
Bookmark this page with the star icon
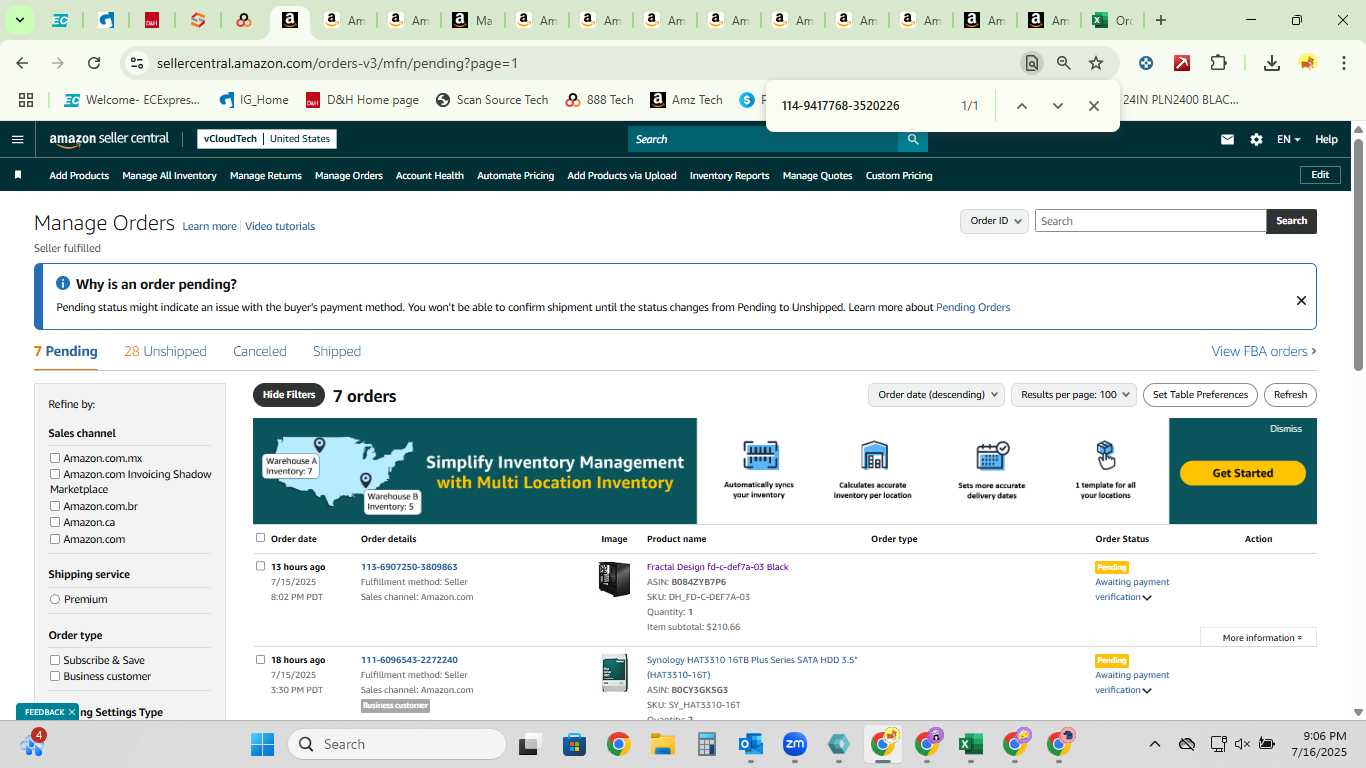click(x=1096, y=63)
